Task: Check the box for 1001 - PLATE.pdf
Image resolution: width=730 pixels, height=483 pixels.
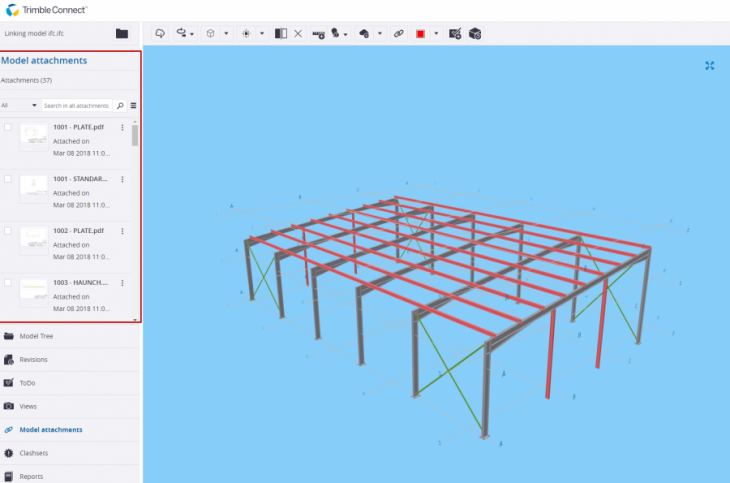Action: coord(8,127)
